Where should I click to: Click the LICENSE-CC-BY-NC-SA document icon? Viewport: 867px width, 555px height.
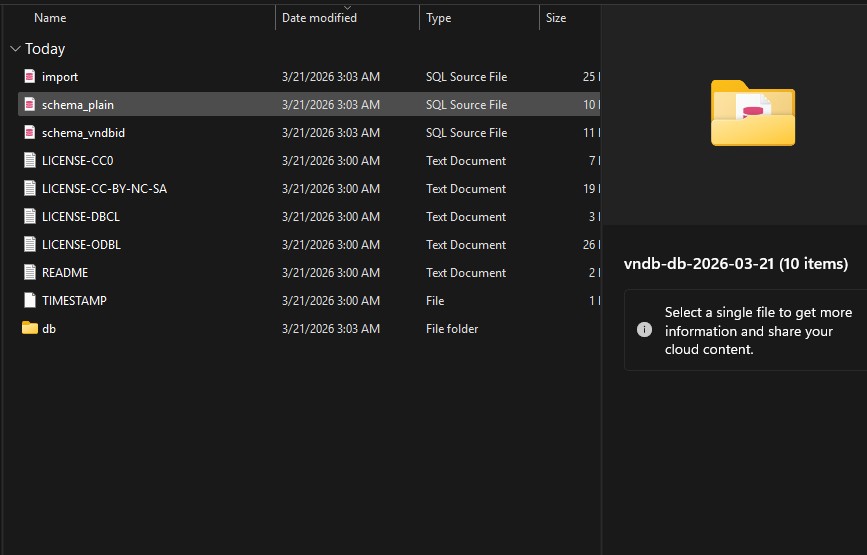pyautogui.click(x=30, y=189)
